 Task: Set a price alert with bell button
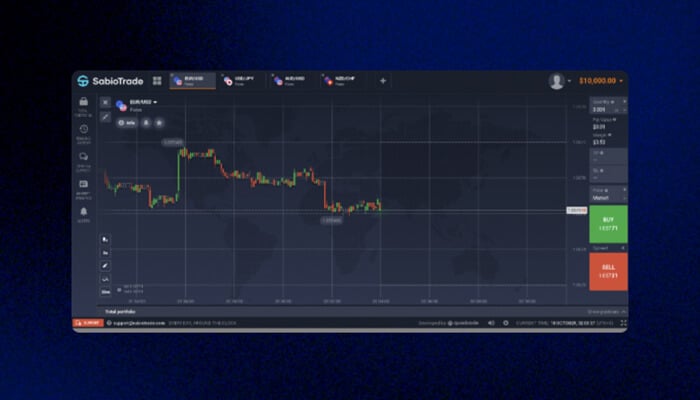(146, 123)
